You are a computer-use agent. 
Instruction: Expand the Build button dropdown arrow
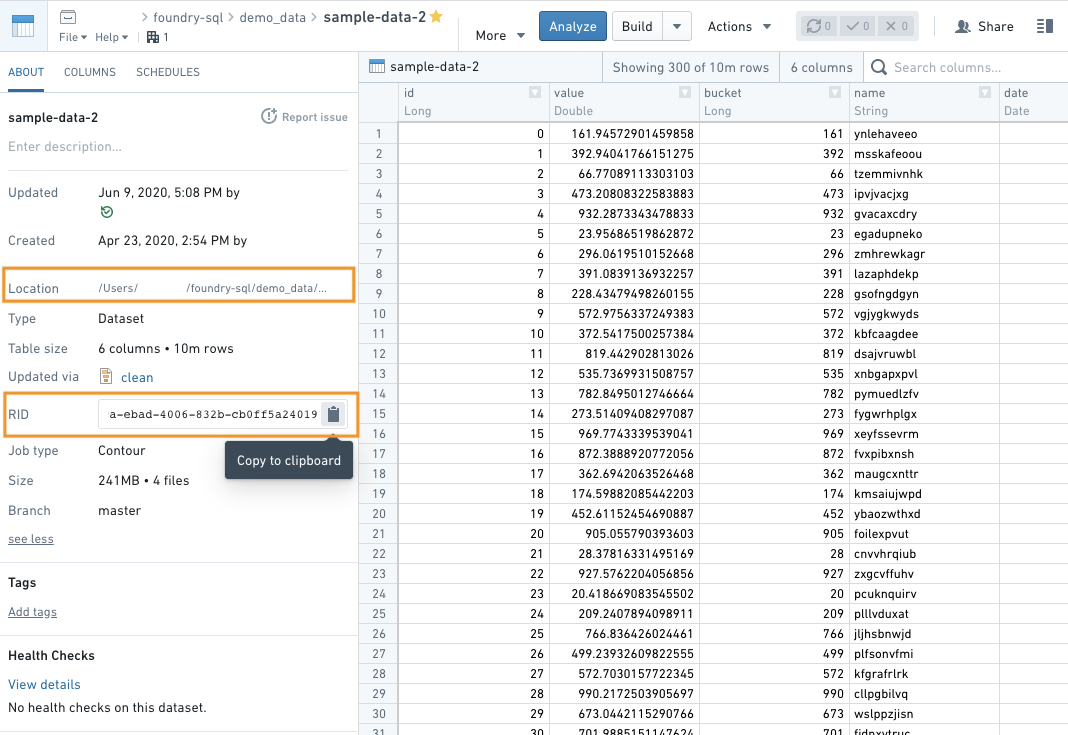click(677, 27)
